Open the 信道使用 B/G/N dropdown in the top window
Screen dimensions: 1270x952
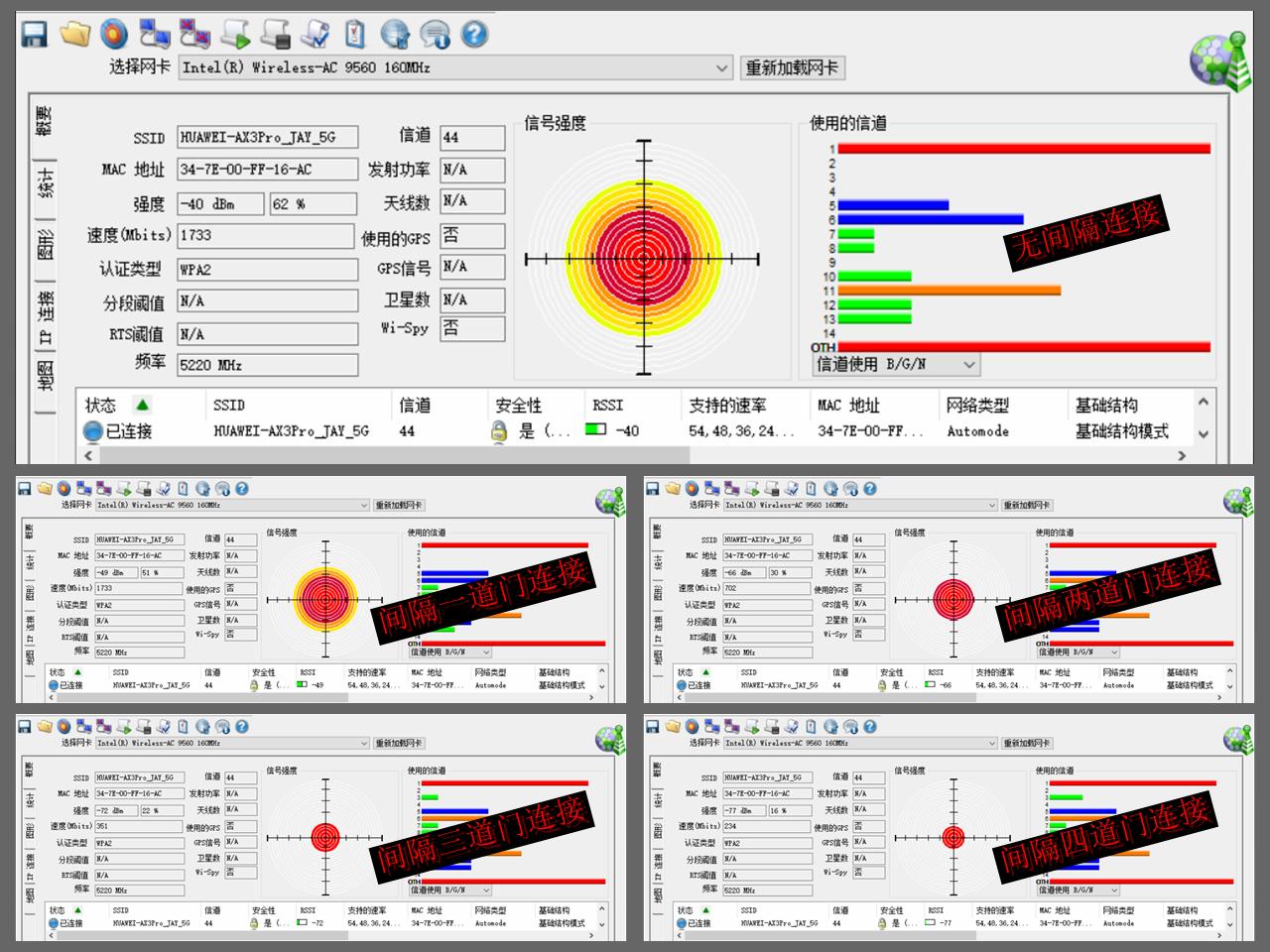coord(969,365)
